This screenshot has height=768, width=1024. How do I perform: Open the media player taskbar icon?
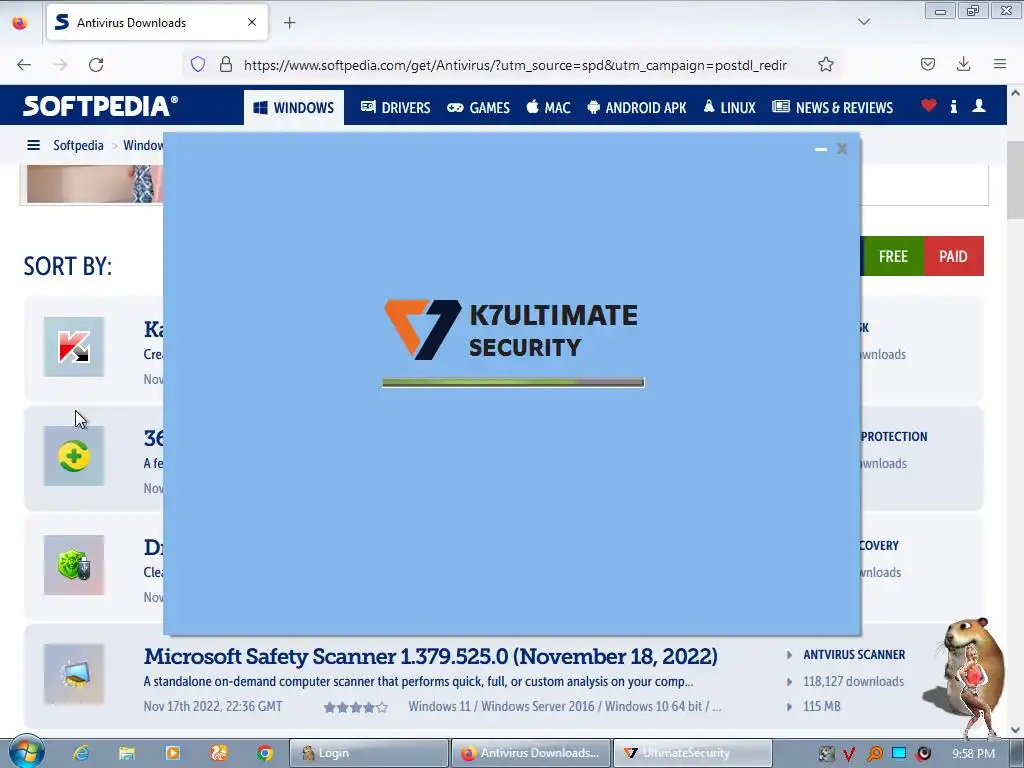click(173, 753)
